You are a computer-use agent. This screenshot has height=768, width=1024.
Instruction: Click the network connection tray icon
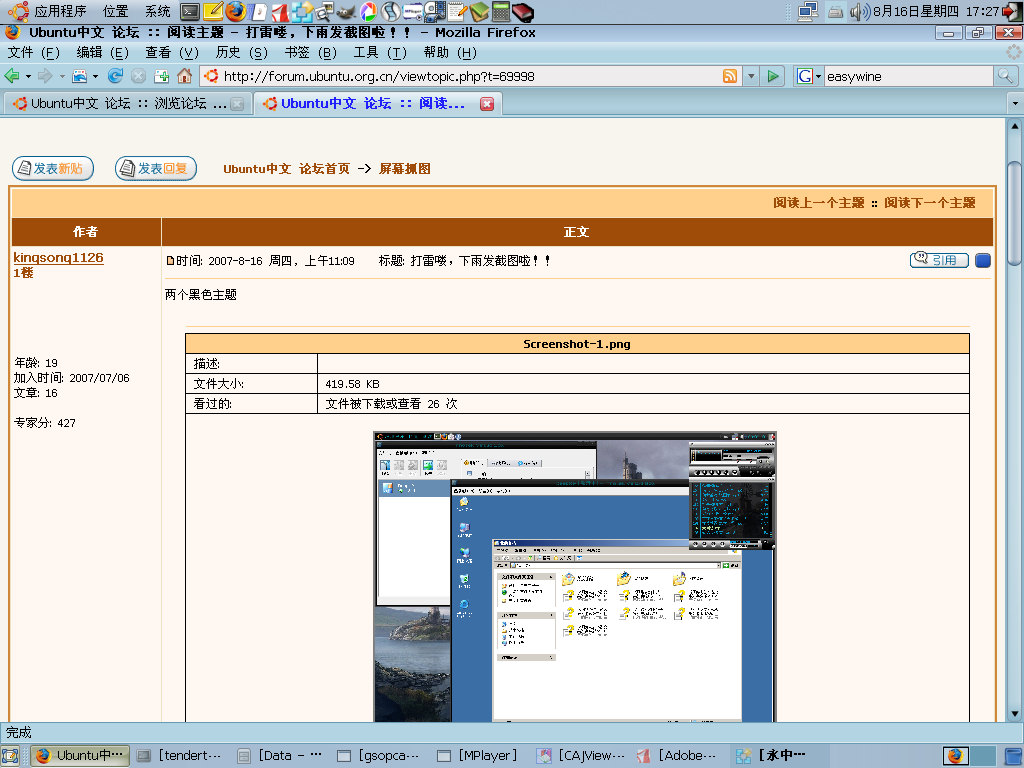click(x=808, y=11)
